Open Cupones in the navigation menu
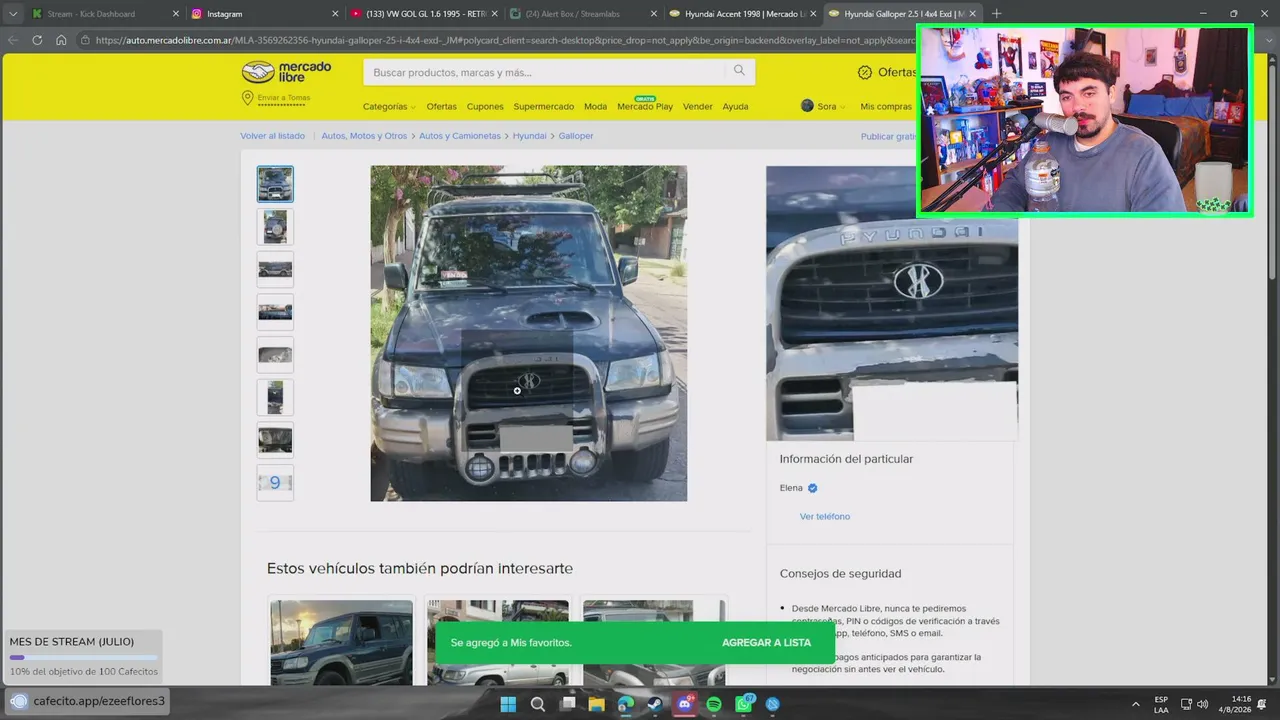1280x720 pixels. point(485,106)
